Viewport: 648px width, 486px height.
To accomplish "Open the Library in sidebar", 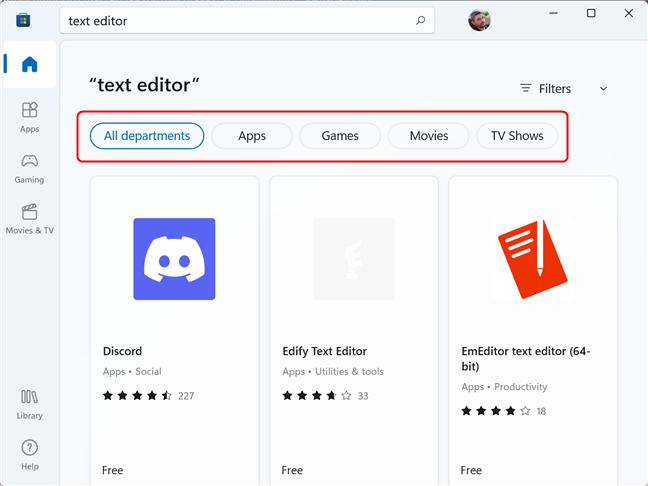I will pyautogui.click(x=29, y=405).
